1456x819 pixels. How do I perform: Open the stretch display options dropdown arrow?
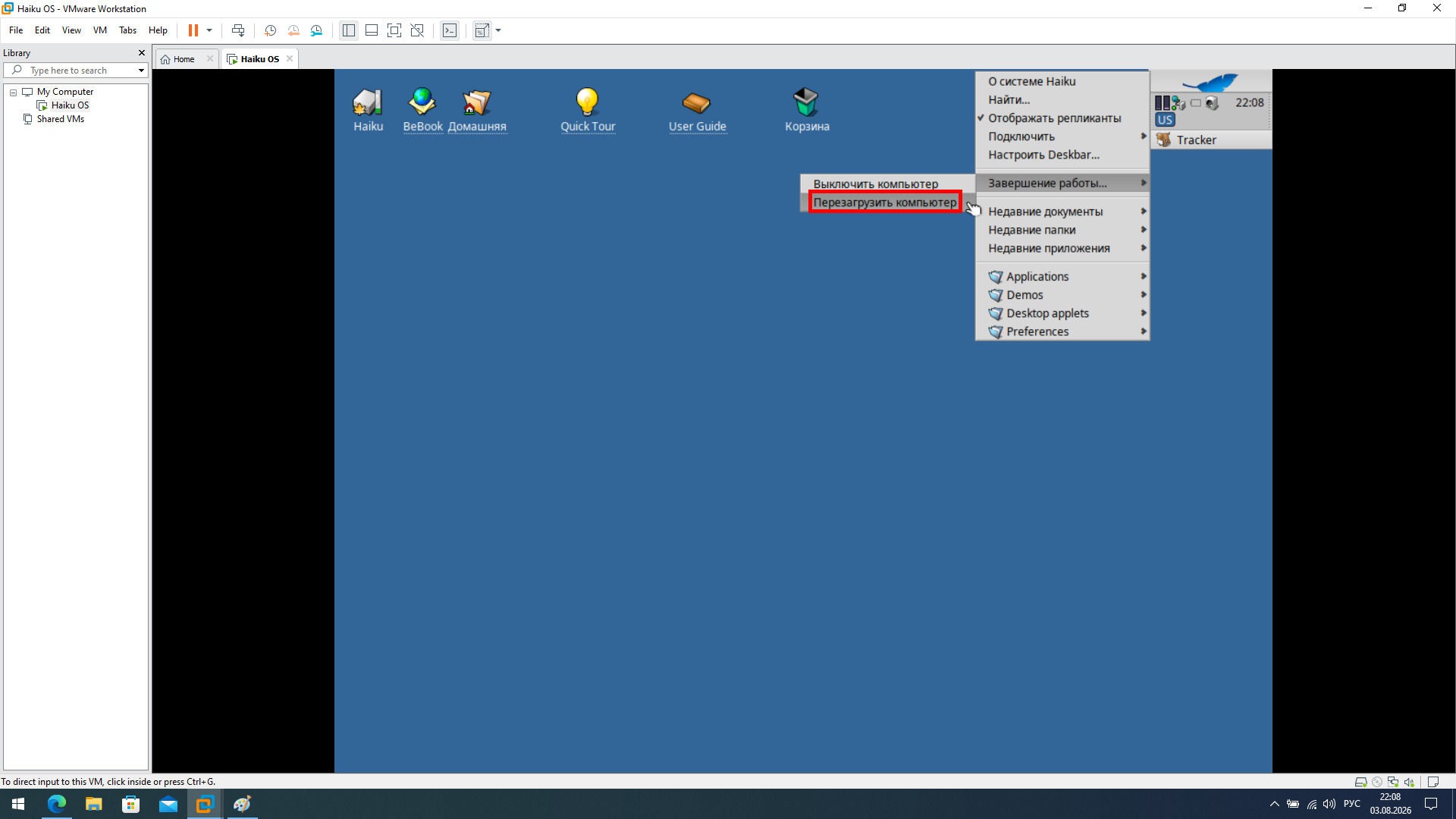(x=498, y=30)
